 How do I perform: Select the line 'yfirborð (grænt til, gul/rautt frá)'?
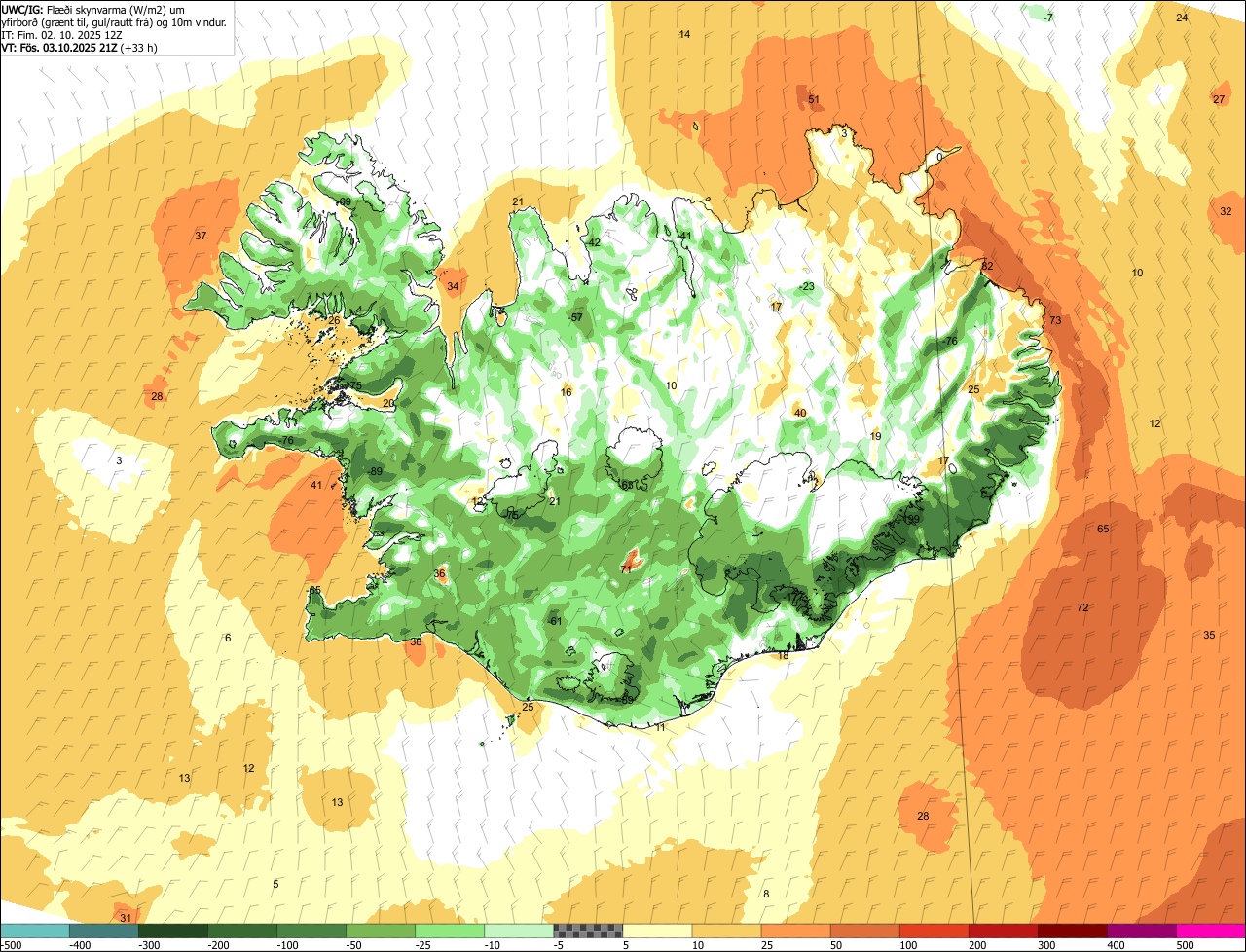pos(115,21)
